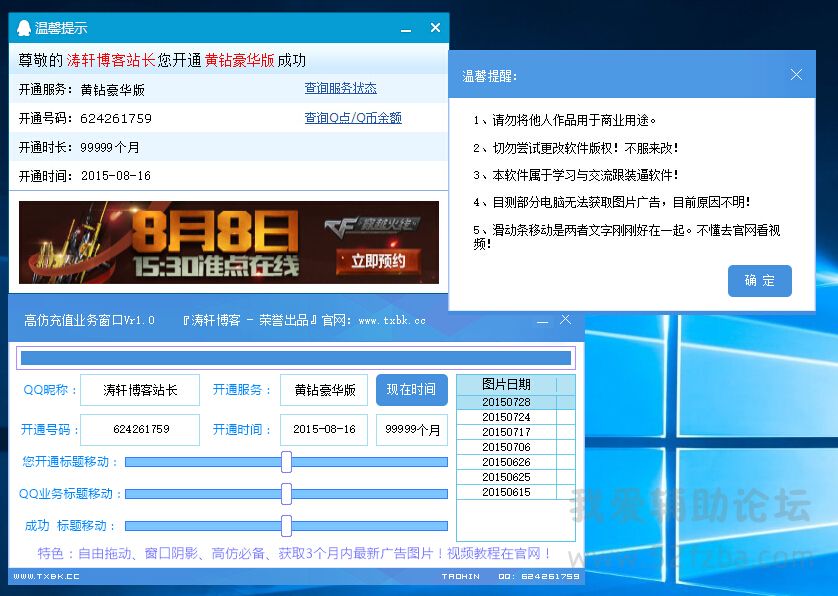
Task: Click the QQ昵称 input field
Action: click(140, 390)
